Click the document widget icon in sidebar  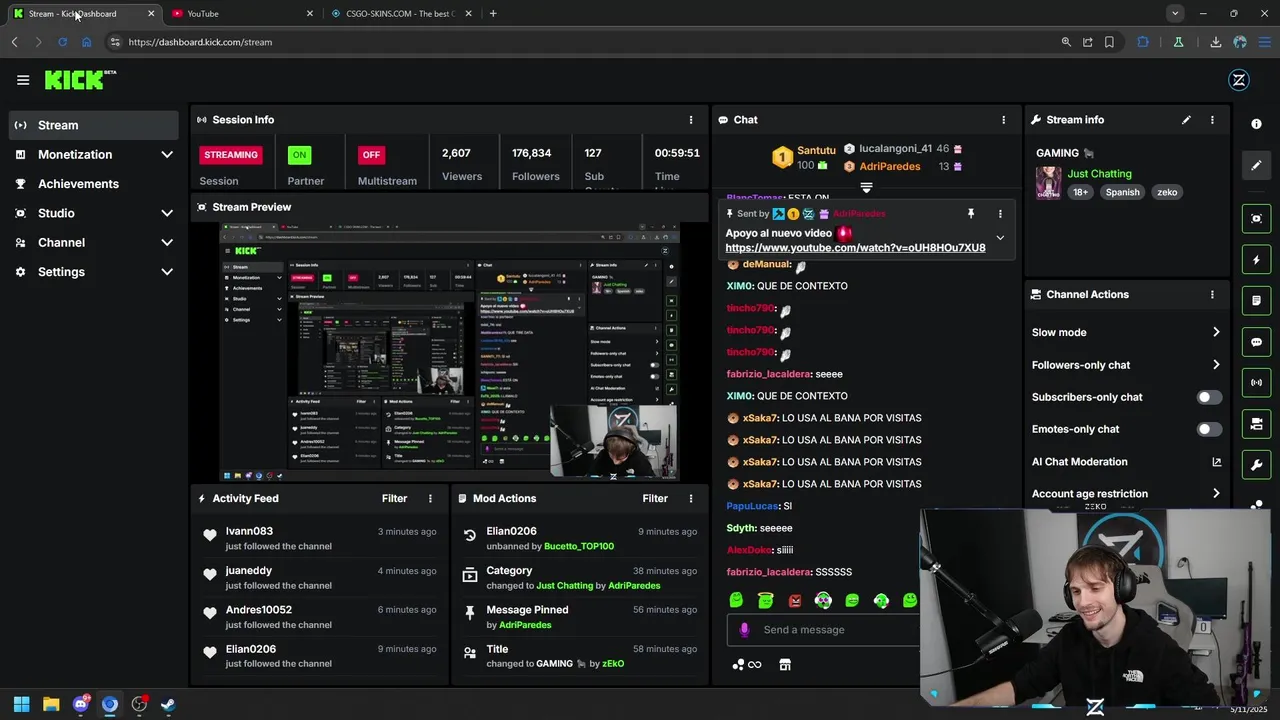(1257, 301)
